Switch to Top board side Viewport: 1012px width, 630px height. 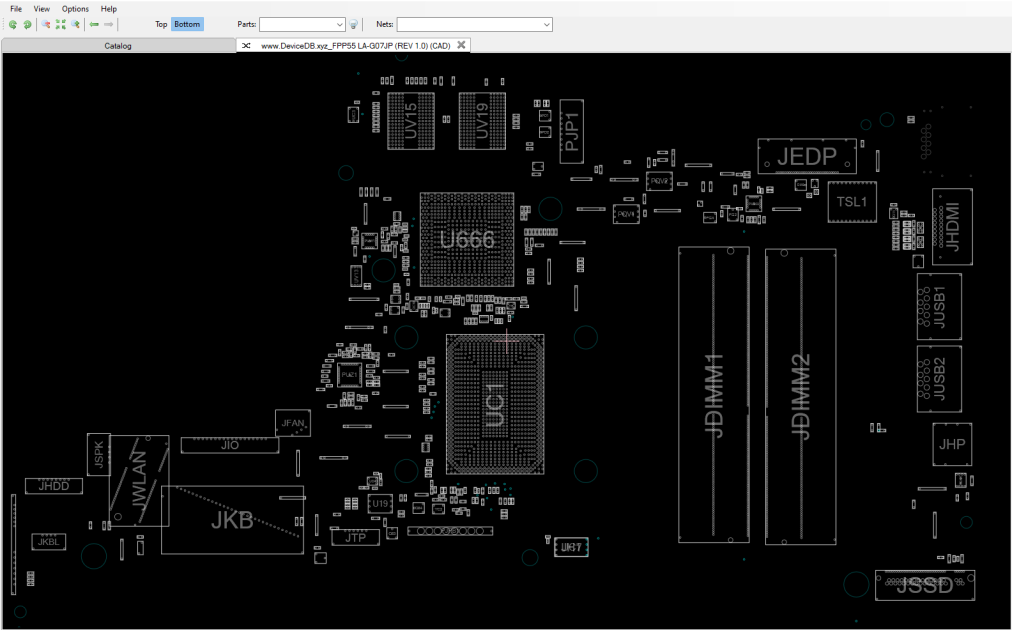click(x=161, y=25)
